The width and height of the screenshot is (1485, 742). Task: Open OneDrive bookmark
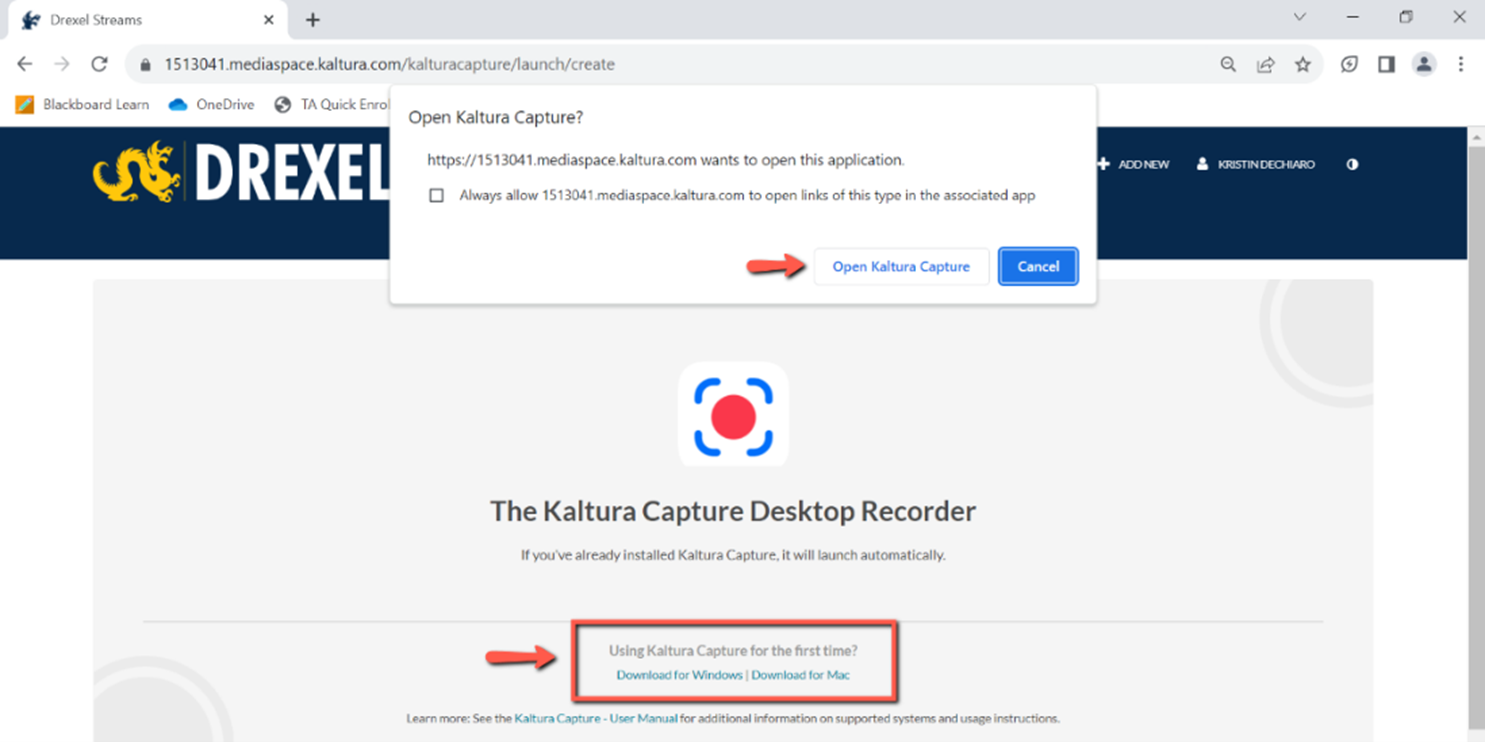(x=211, y=104)
